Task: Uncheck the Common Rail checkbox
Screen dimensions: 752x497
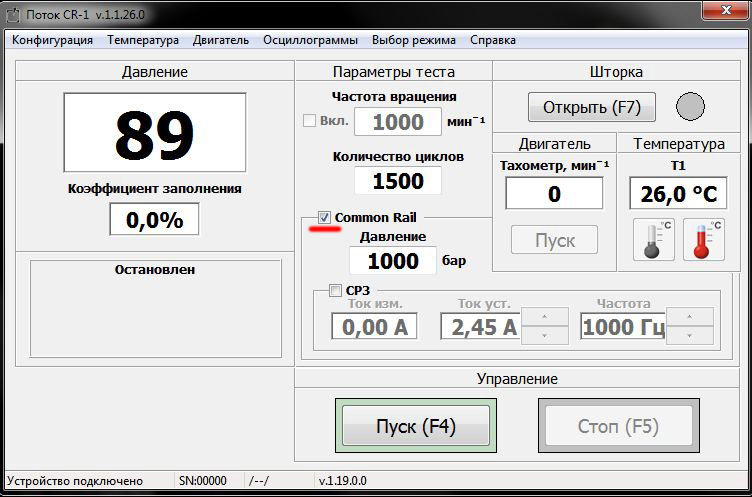Action: [x=324, y=217]
